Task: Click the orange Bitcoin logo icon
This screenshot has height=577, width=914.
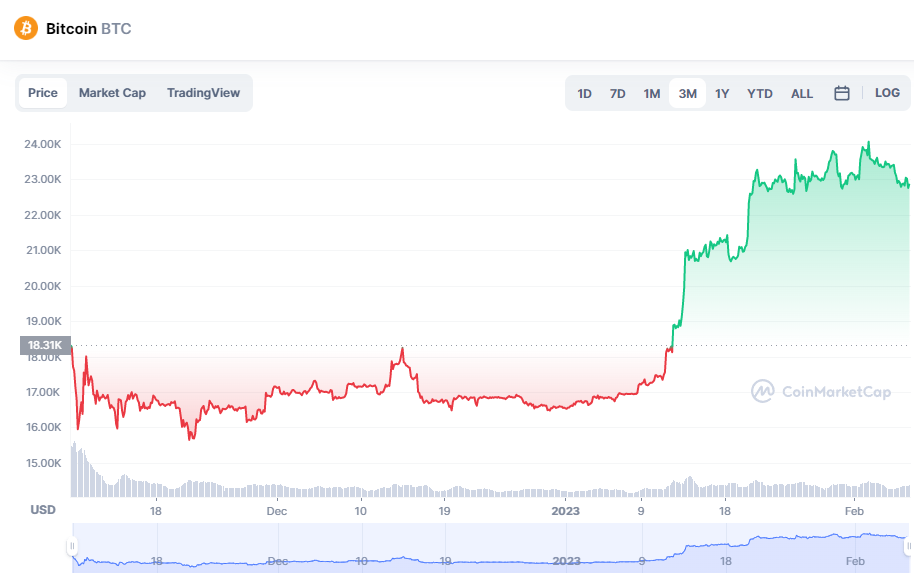Action: pos(26,28)
